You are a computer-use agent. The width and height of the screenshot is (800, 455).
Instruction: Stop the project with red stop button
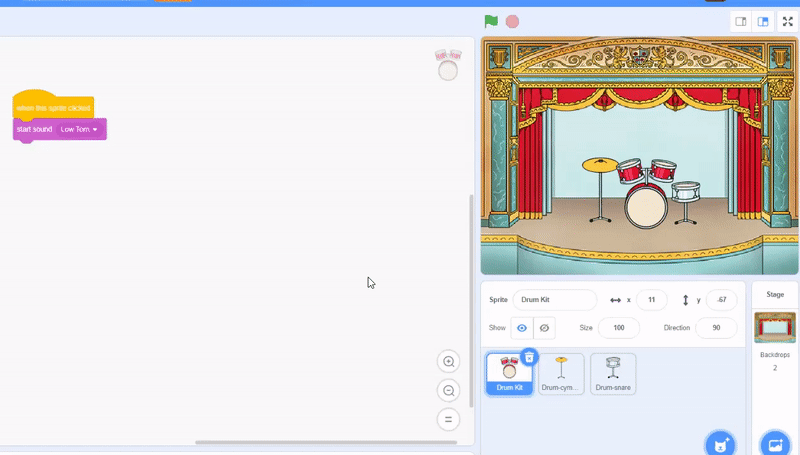coord(512,21)
